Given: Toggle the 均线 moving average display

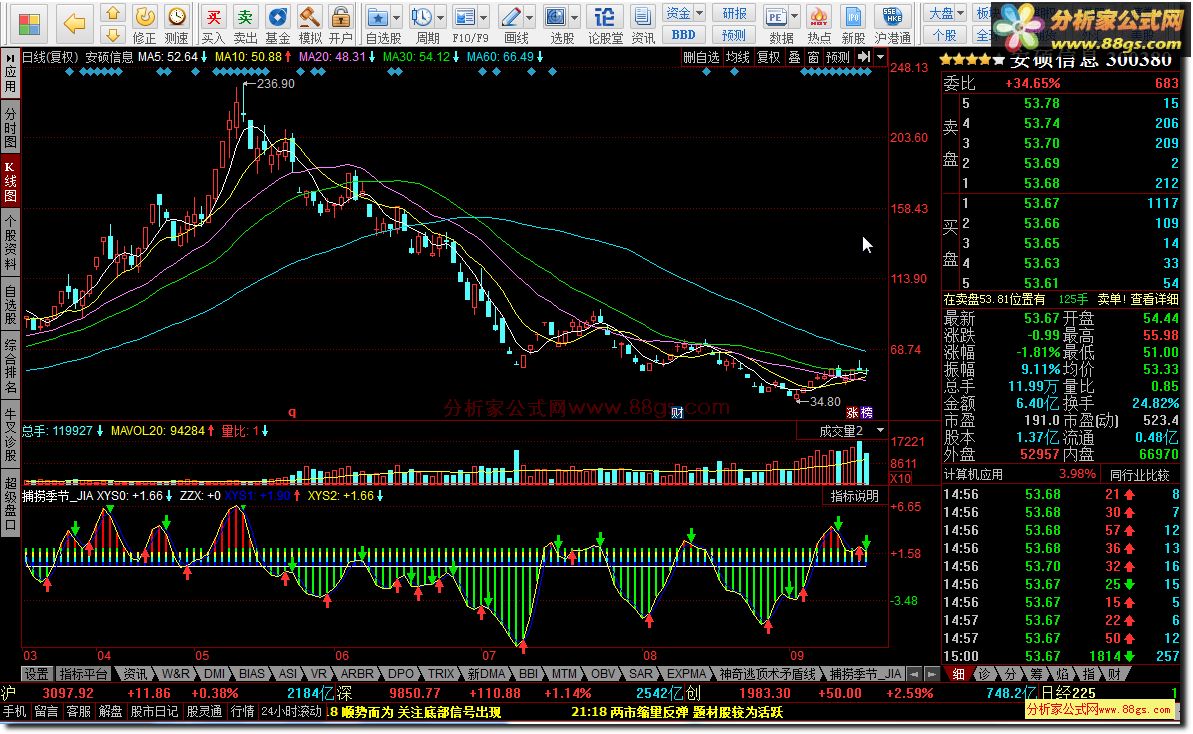Looking at the screenshot, I should click(x=738, y=58).
